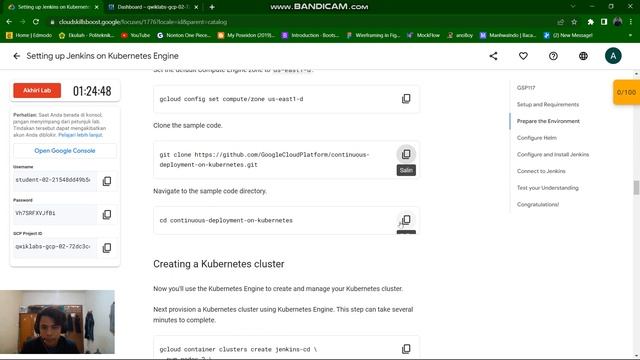Screen dimensions: 640x360
Task: Jump to Prepare the Environment section
Action: 548,121
